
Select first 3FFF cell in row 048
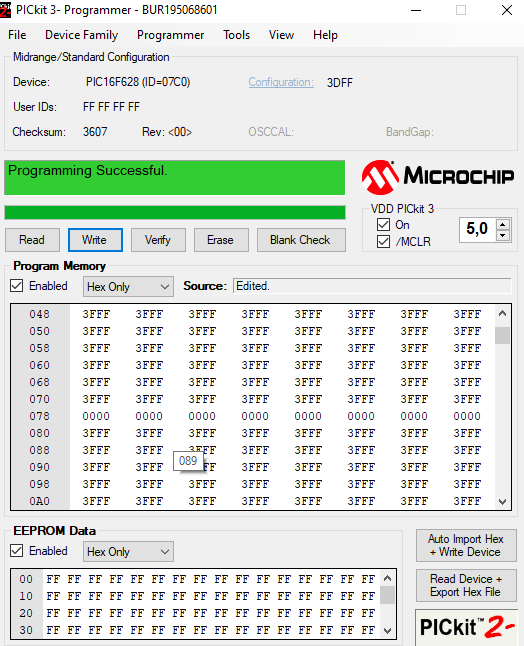tap(96, 314)
